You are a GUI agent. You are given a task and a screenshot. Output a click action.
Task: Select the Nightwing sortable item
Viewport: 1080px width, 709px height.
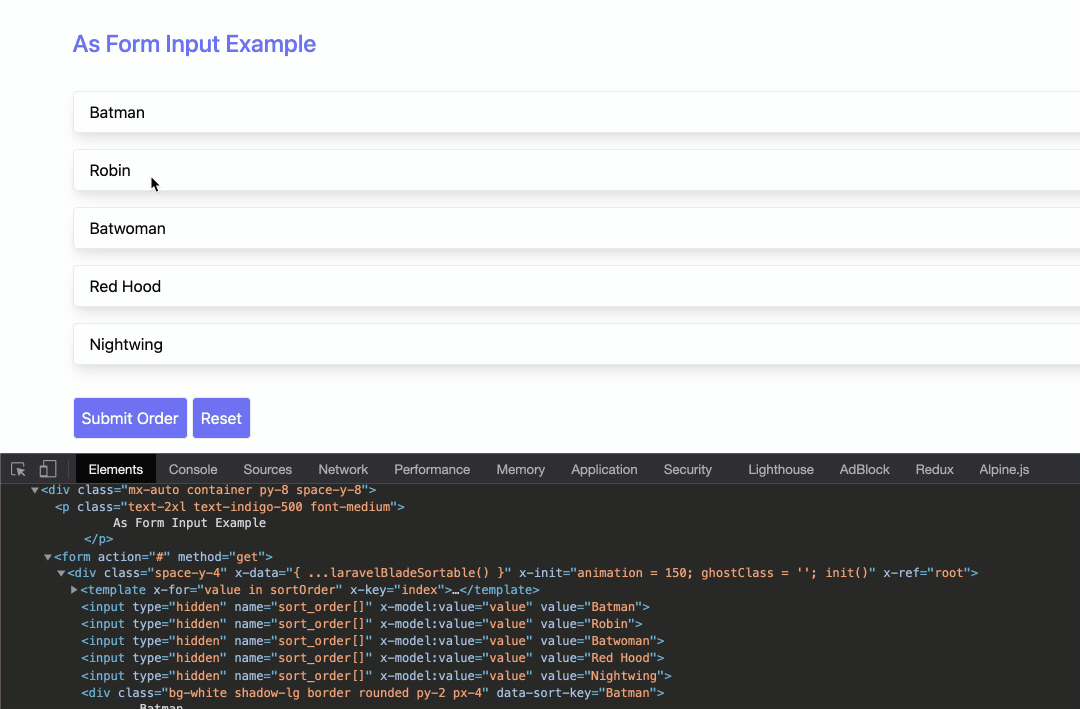pyautogui.click(x=577, y=344)
